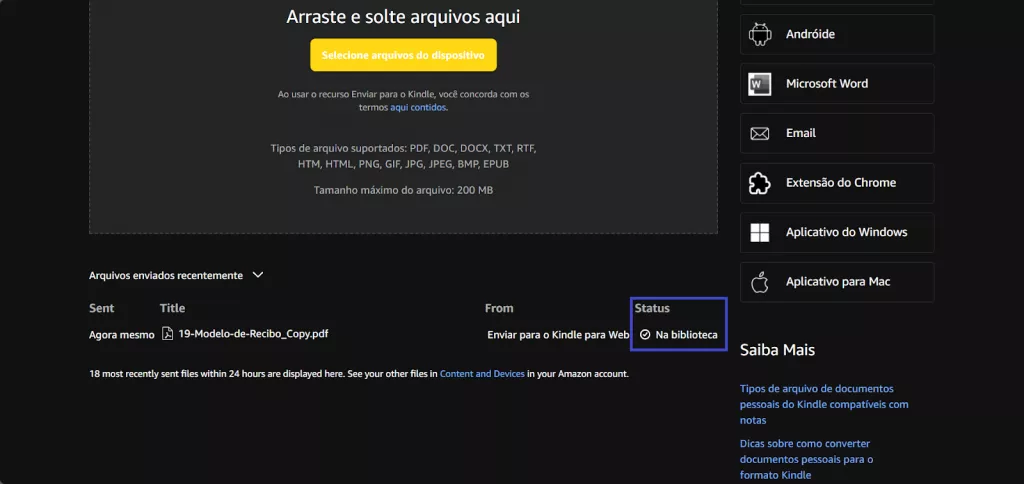1024x484 pixels.
Task: Click the Apple logo icon
Action: point(759,282)
